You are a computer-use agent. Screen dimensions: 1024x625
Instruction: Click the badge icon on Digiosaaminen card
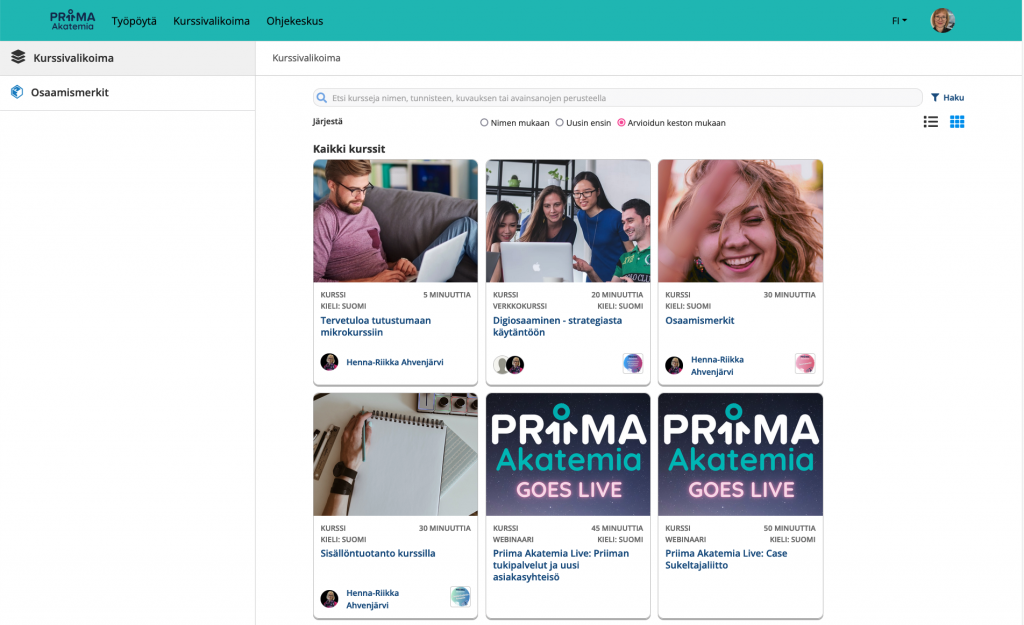tap(633, 363)
